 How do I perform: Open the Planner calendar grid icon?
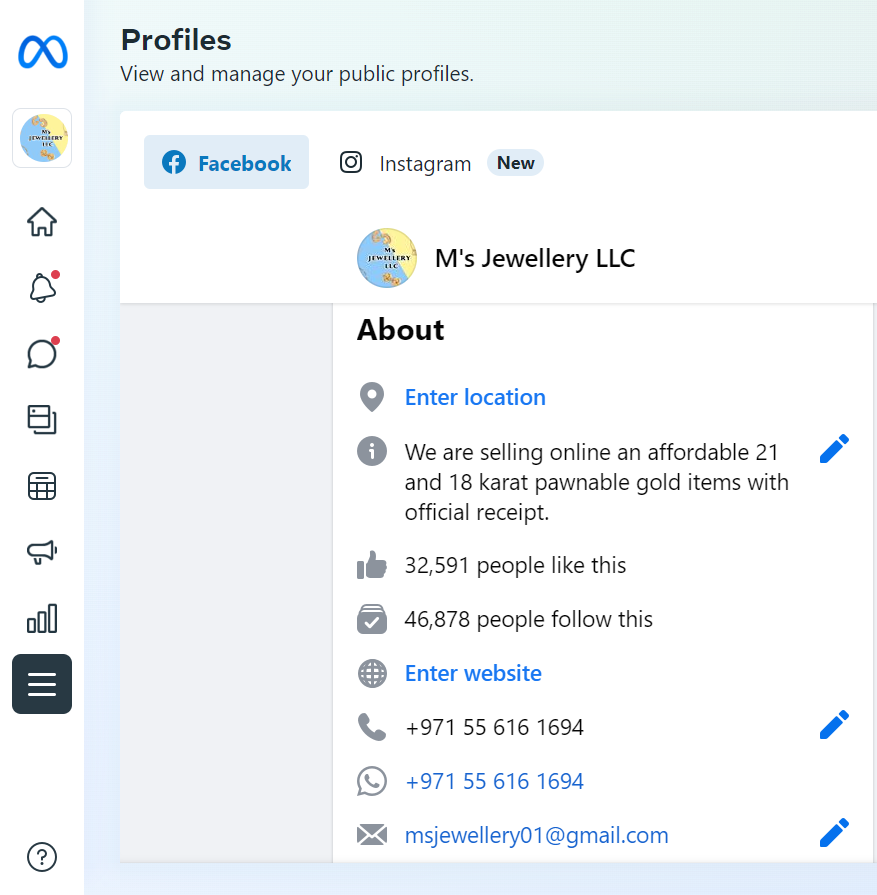pyautogui.click(x=42, y=486)
